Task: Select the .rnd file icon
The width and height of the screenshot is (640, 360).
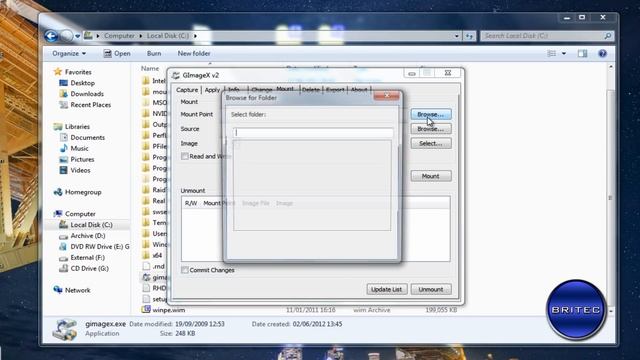Action: [x=146, y=266]
